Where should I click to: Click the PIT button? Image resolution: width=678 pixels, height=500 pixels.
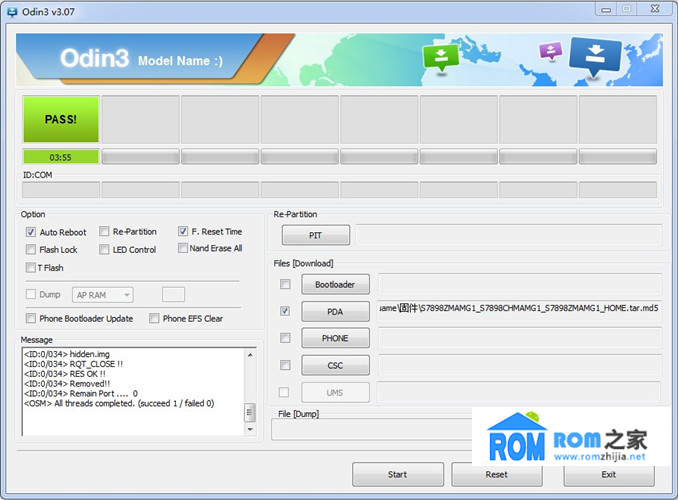coord(316,235)
